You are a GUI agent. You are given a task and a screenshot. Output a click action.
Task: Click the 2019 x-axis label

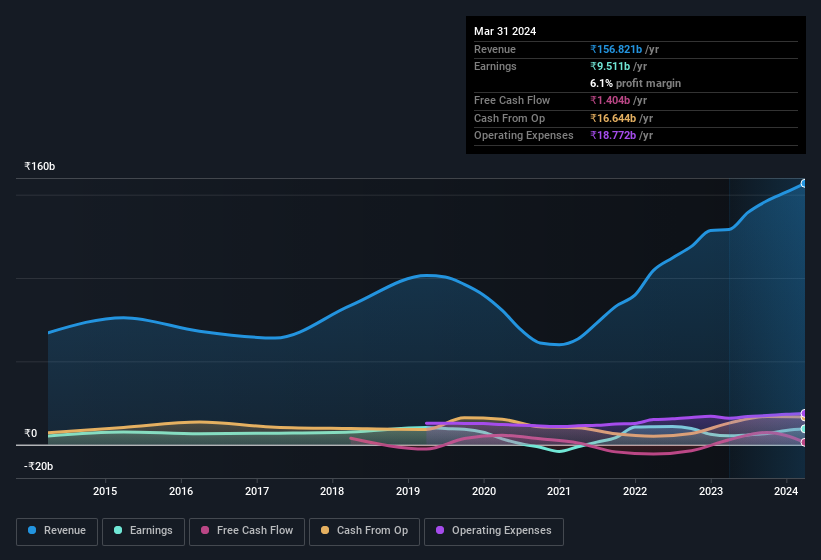[x=408, y=491]
